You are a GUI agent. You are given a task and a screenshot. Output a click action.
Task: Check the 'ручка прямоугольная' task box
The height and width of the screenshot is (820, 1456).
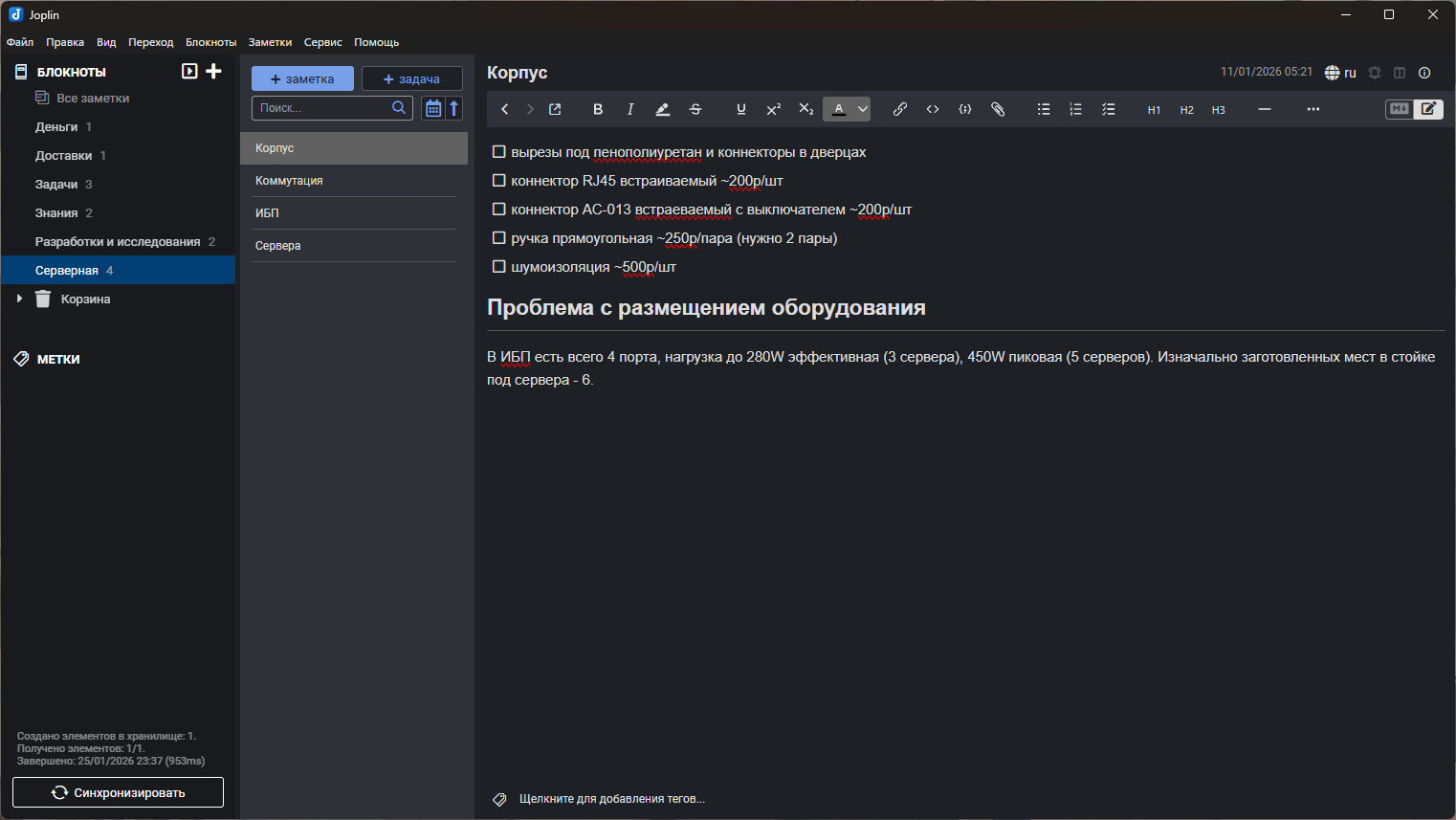[498, 238]
